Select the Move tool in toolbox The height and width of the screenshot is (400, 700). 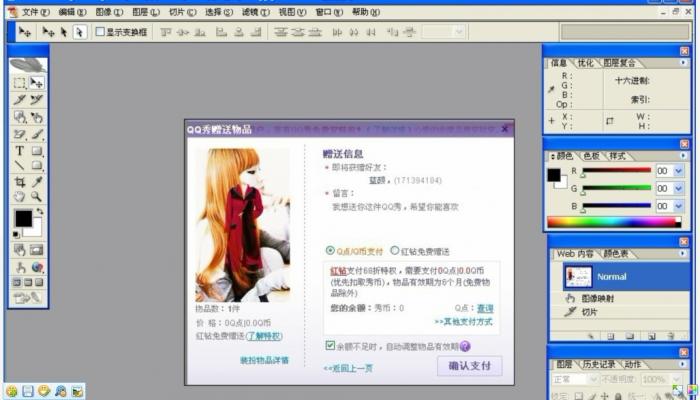(x=37, y=83)
